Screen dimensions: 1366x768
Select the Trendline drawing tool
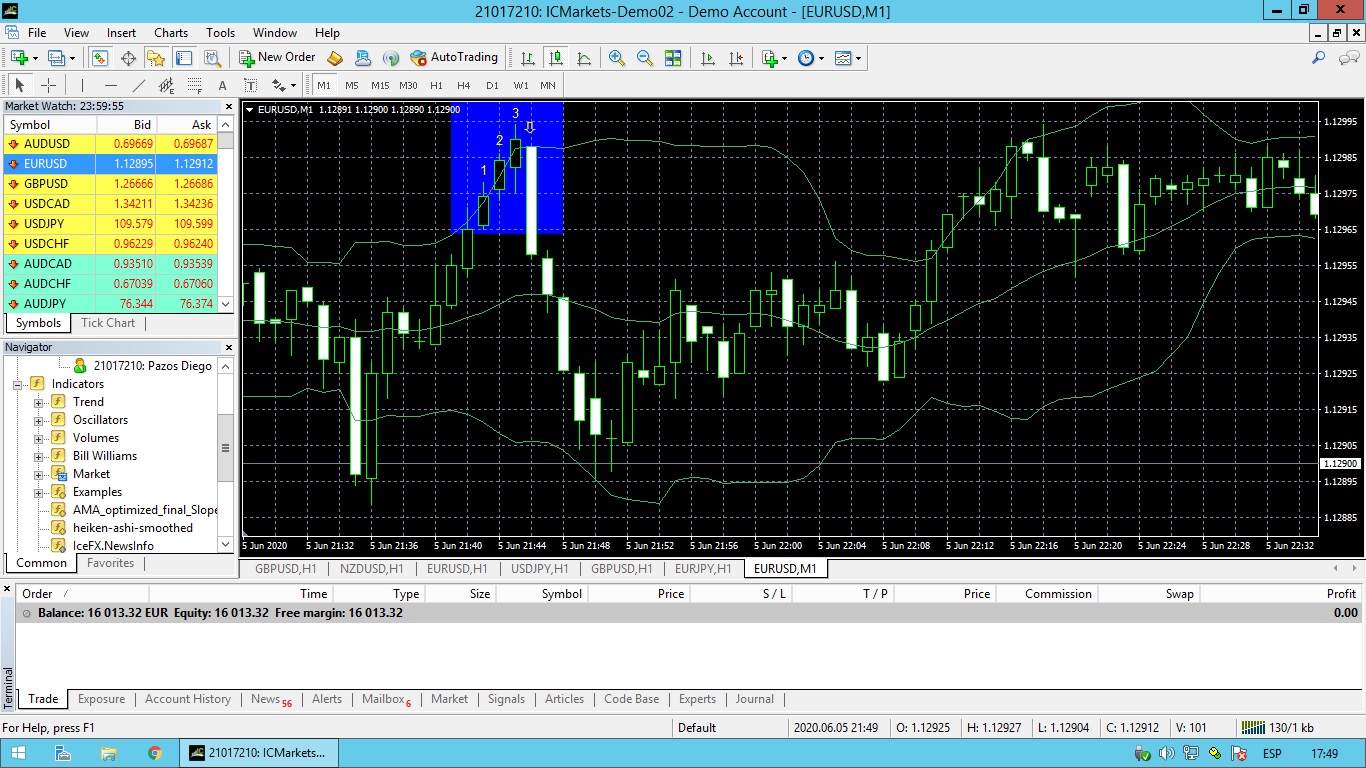(x=138, y=86)
